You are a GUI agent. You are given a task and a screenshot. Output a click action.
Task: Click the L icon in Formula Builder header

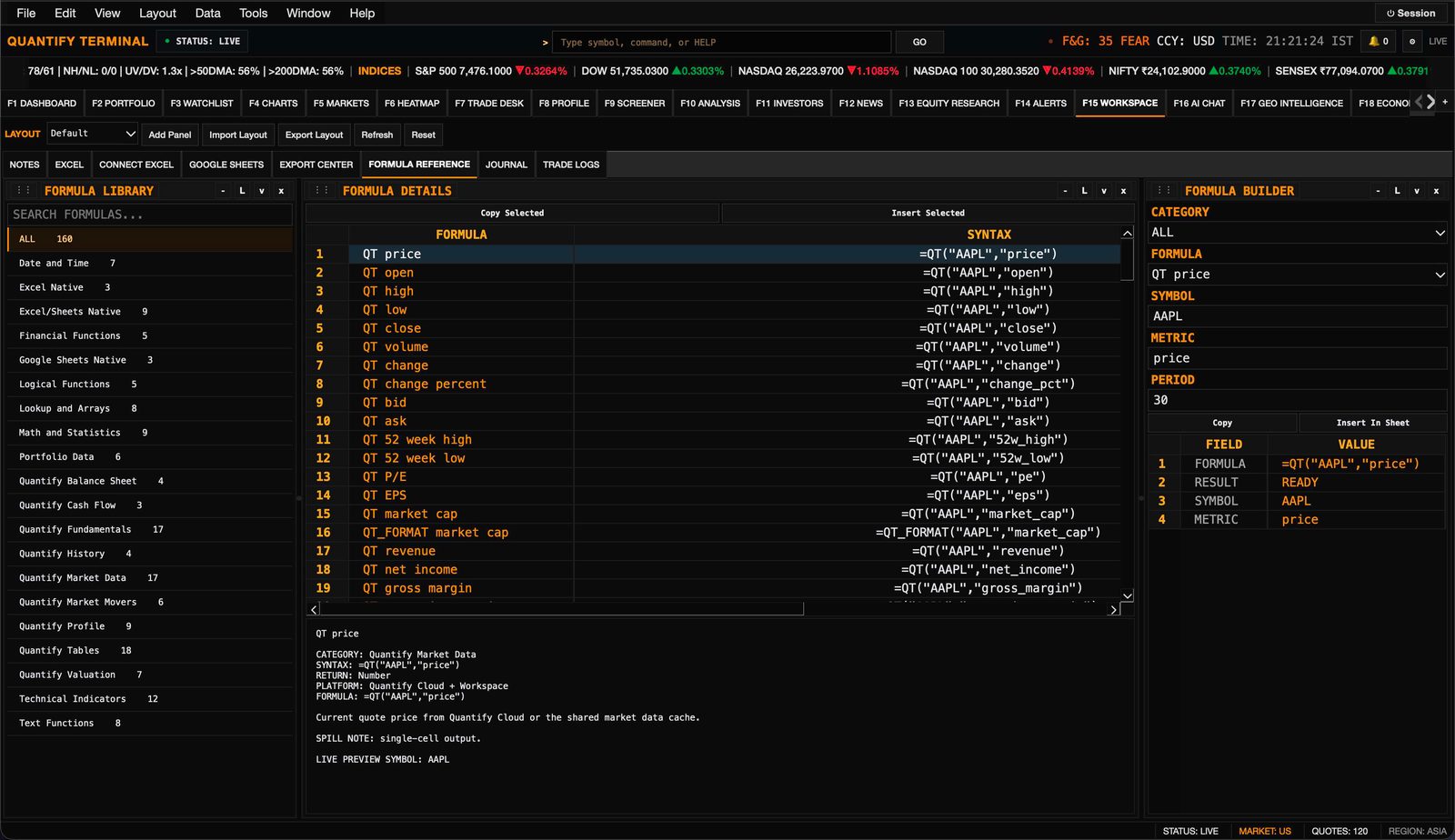1397,191
